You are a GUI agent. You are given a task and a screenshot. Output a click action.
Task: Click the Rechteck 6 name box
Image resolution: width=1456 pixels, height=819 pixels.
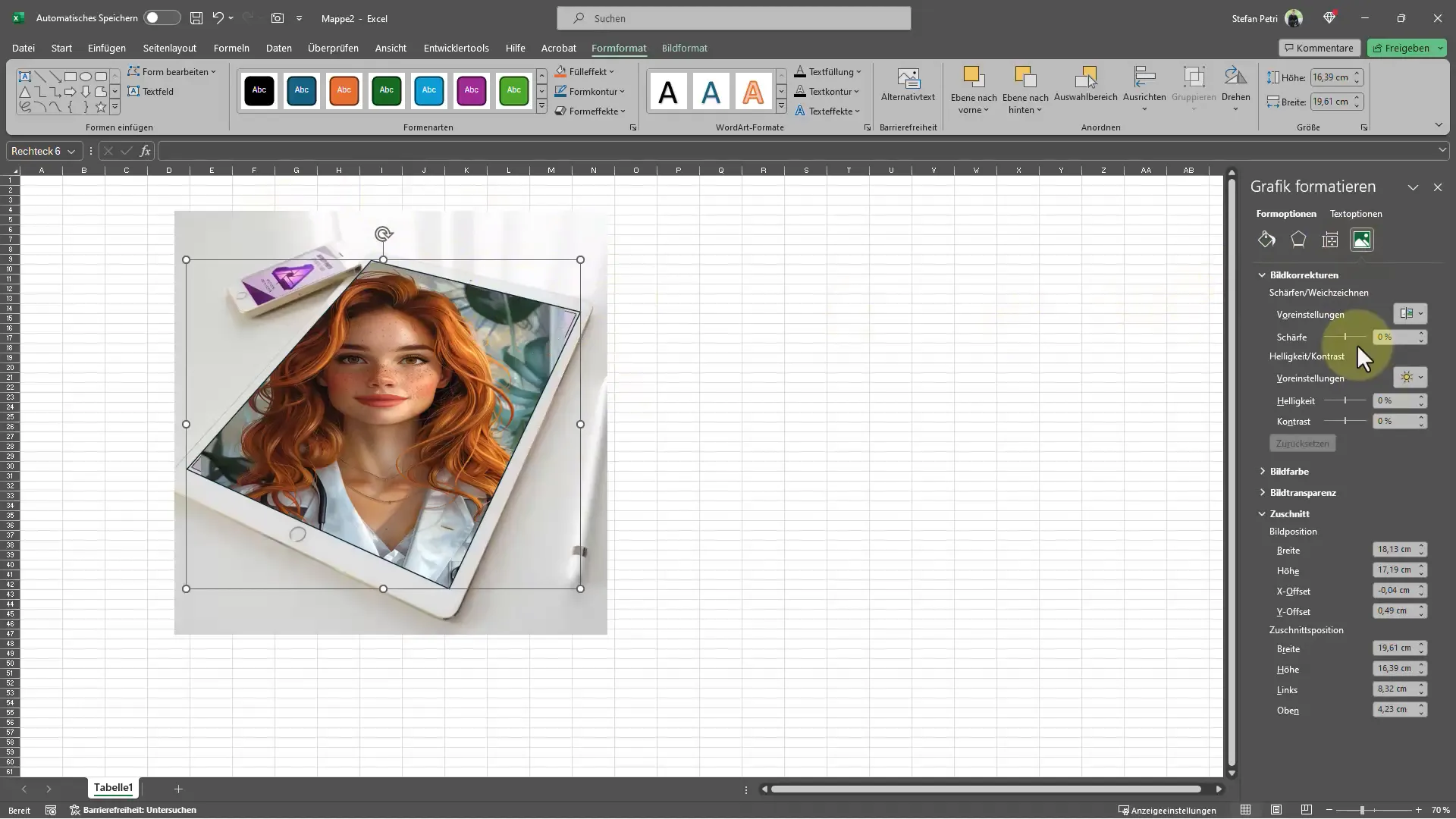click(x=36, y=151)
